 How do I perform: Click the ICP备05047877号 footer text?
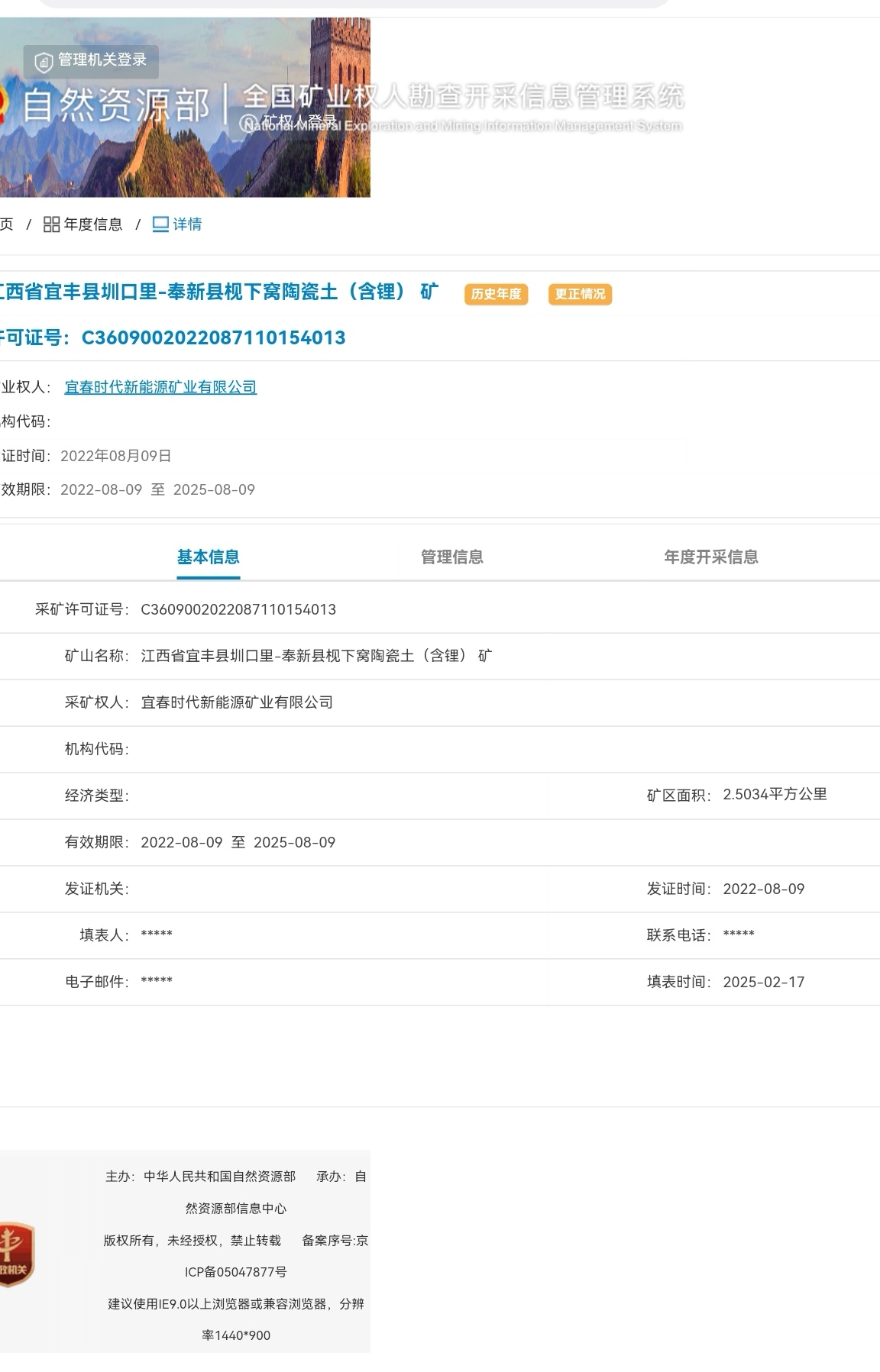(x=236, y=1272)
